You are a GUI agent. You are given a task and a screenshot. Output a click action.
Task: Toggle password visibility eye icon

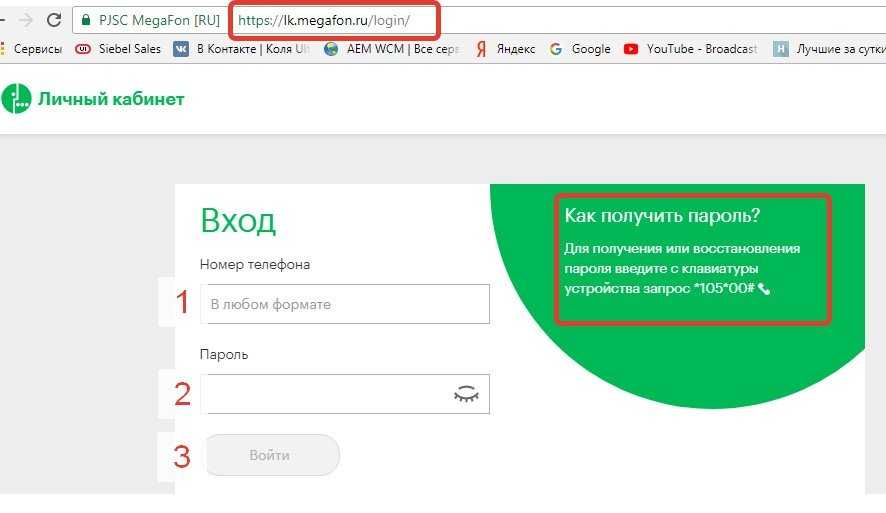click(466, 394)
